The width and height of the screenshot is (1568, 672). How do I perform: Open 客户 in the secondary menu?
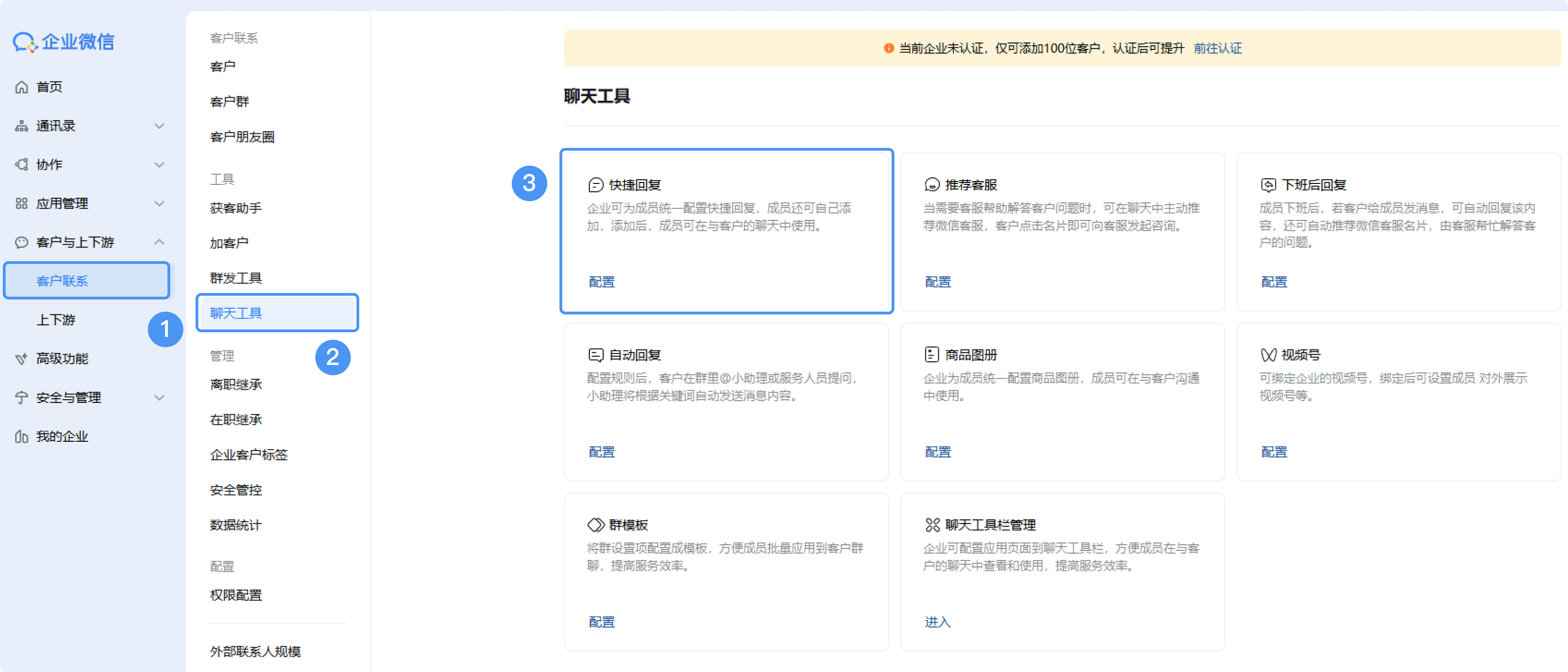[x=223, y=66]
